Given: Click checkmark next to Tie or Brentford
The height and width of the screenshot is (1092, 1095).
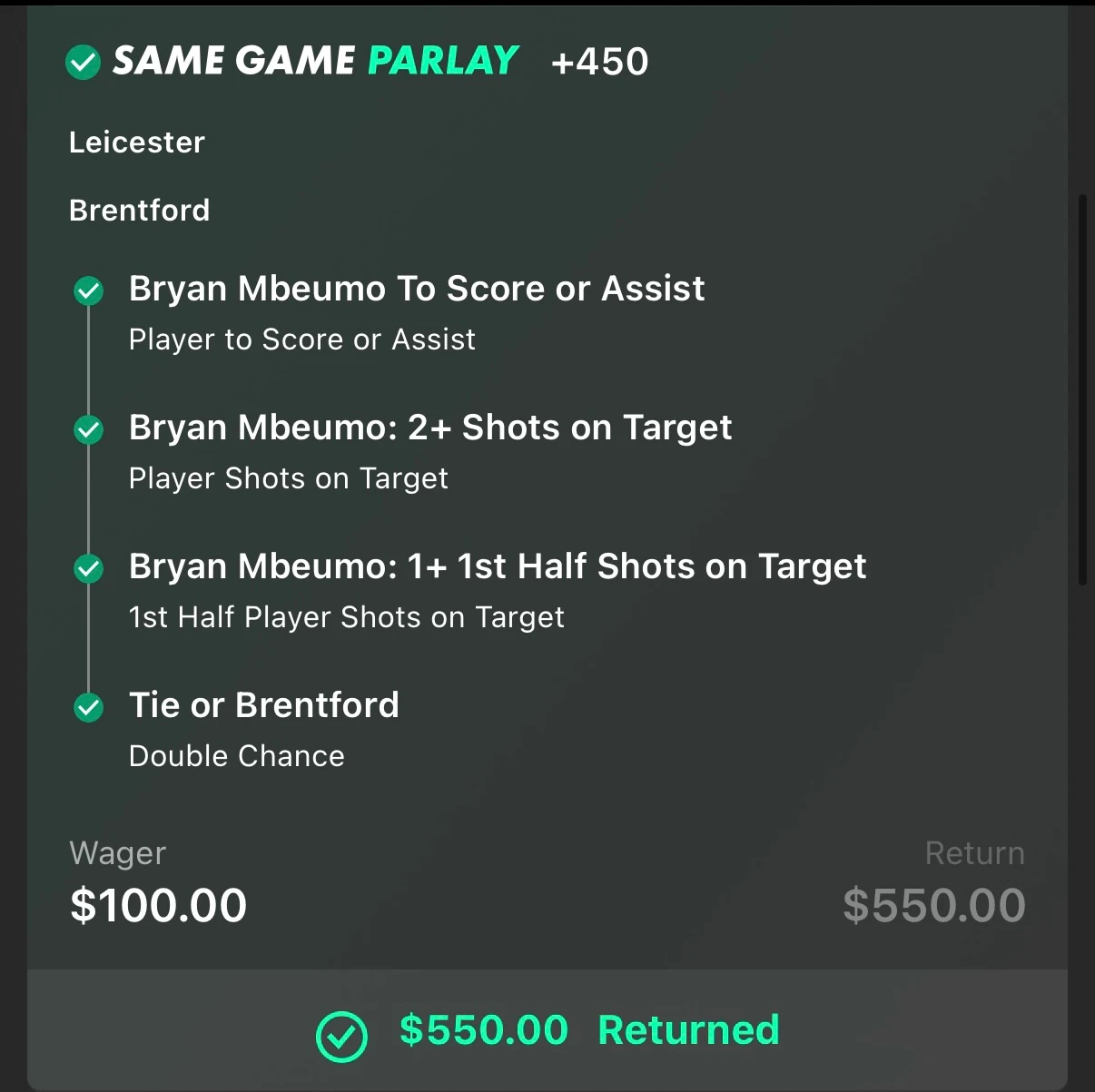Looking at the screenshot, I should pos(88,707).
